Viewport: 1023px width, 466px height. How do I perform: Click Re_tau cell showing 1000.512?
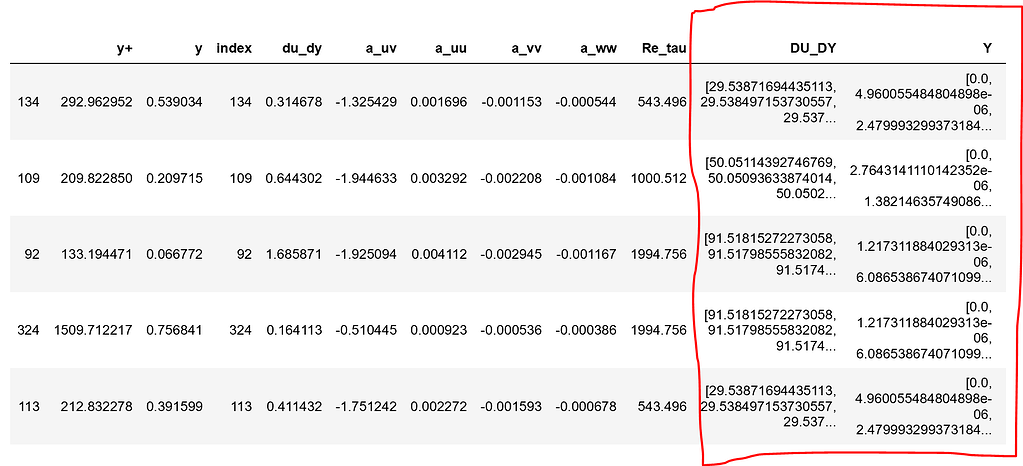660,177
